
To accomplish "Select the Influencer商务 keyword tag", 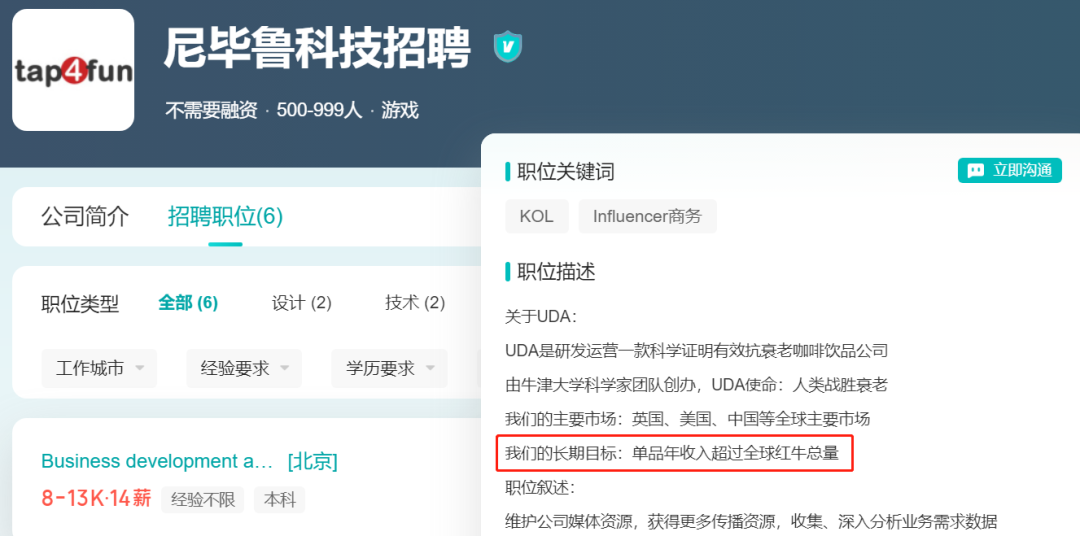I will (x=647, y=216).
